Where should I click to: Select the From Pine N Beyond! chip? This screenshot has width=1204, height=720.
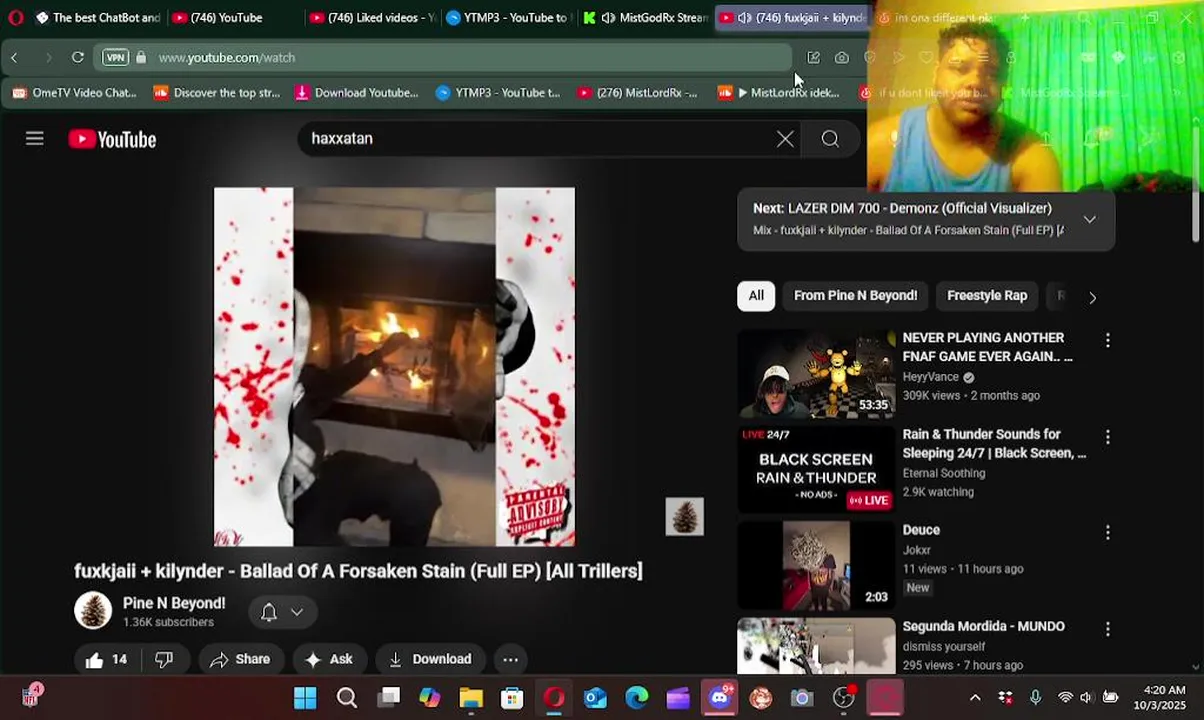[x=855, y=296]
